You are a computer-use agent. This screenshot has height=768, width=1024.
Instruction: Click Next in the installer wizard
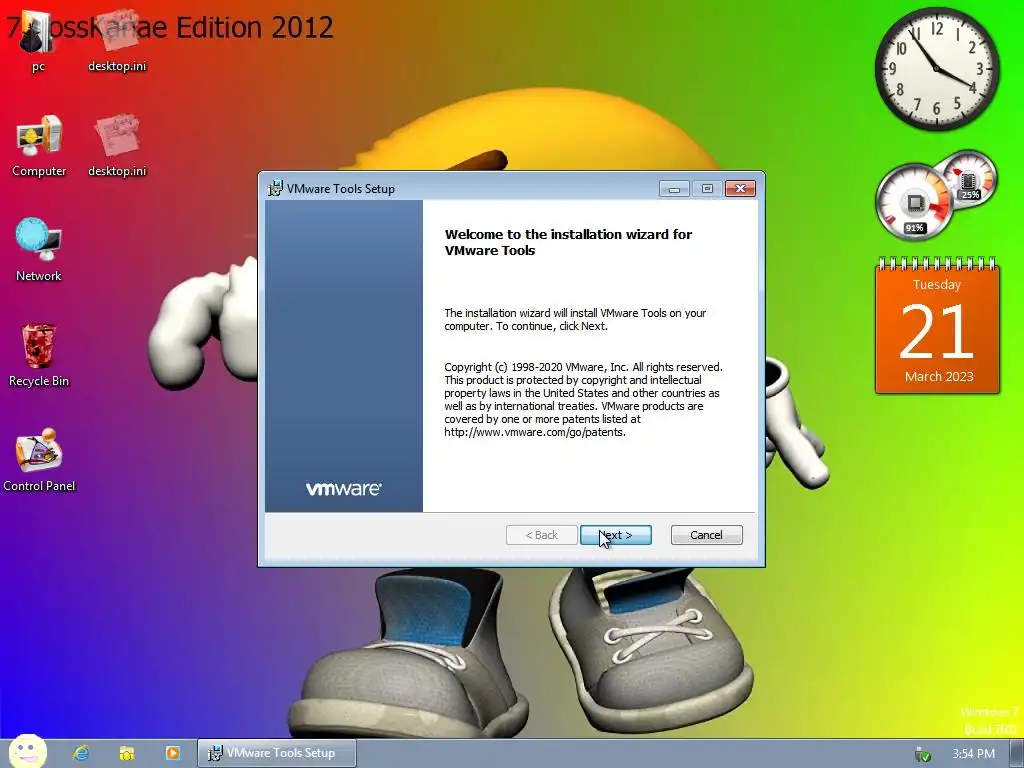615,535
